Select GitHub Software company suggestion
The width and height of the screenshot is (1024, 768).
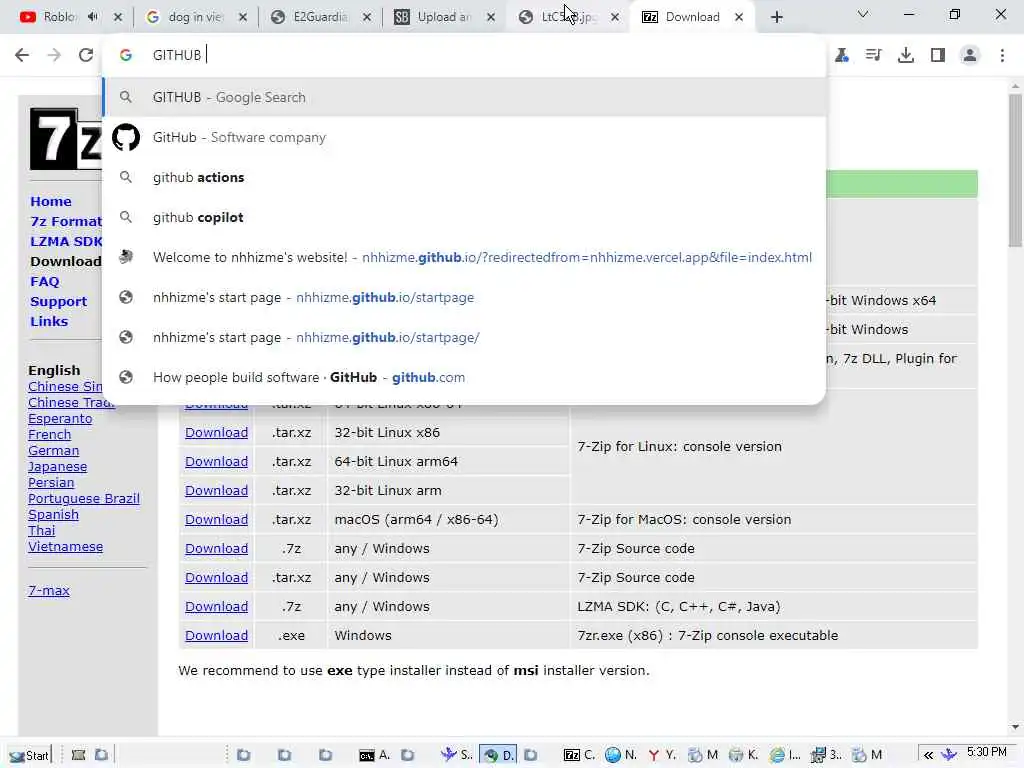tap(464, 137)
